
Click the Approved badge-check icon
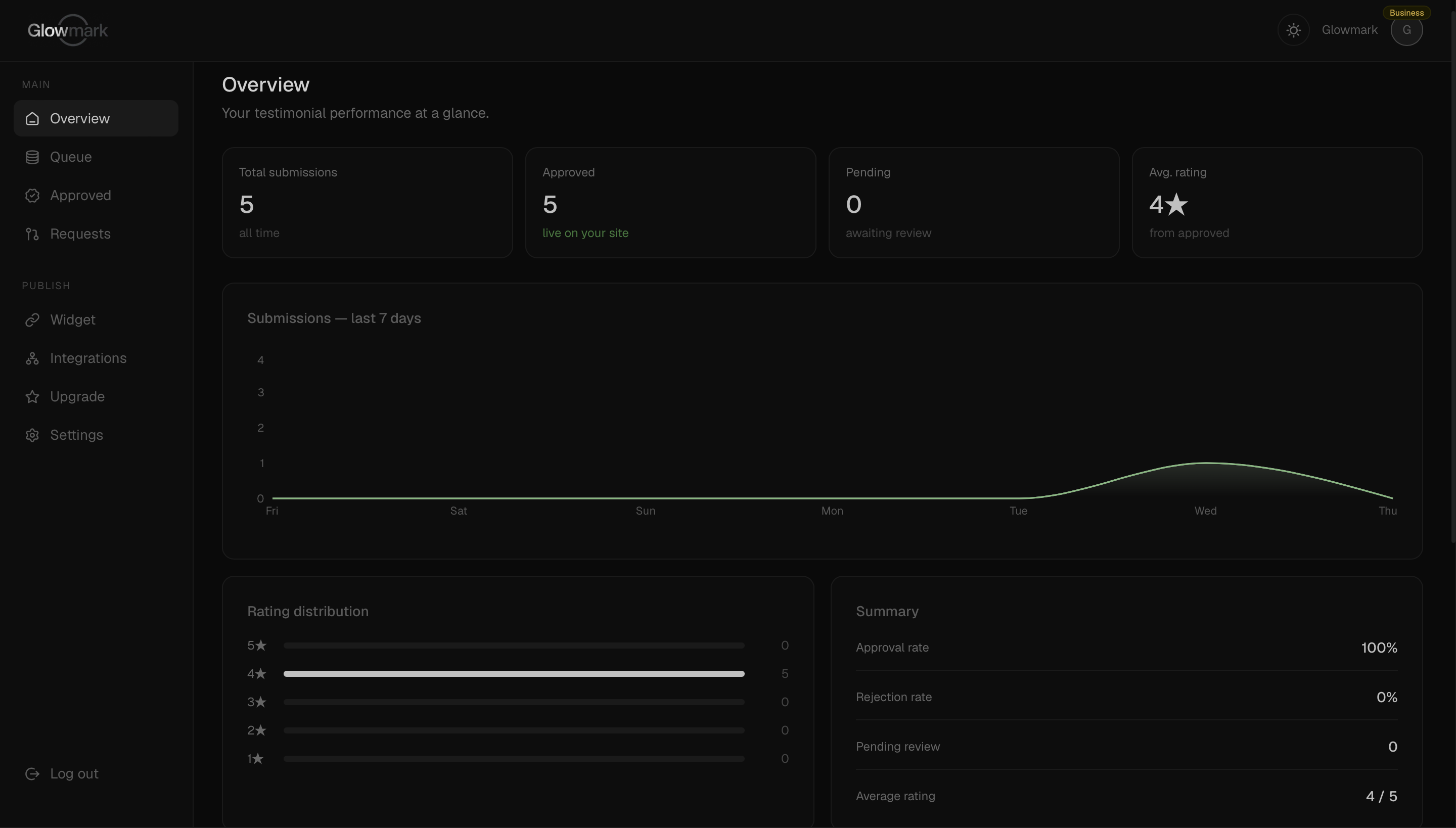(32, 196)
